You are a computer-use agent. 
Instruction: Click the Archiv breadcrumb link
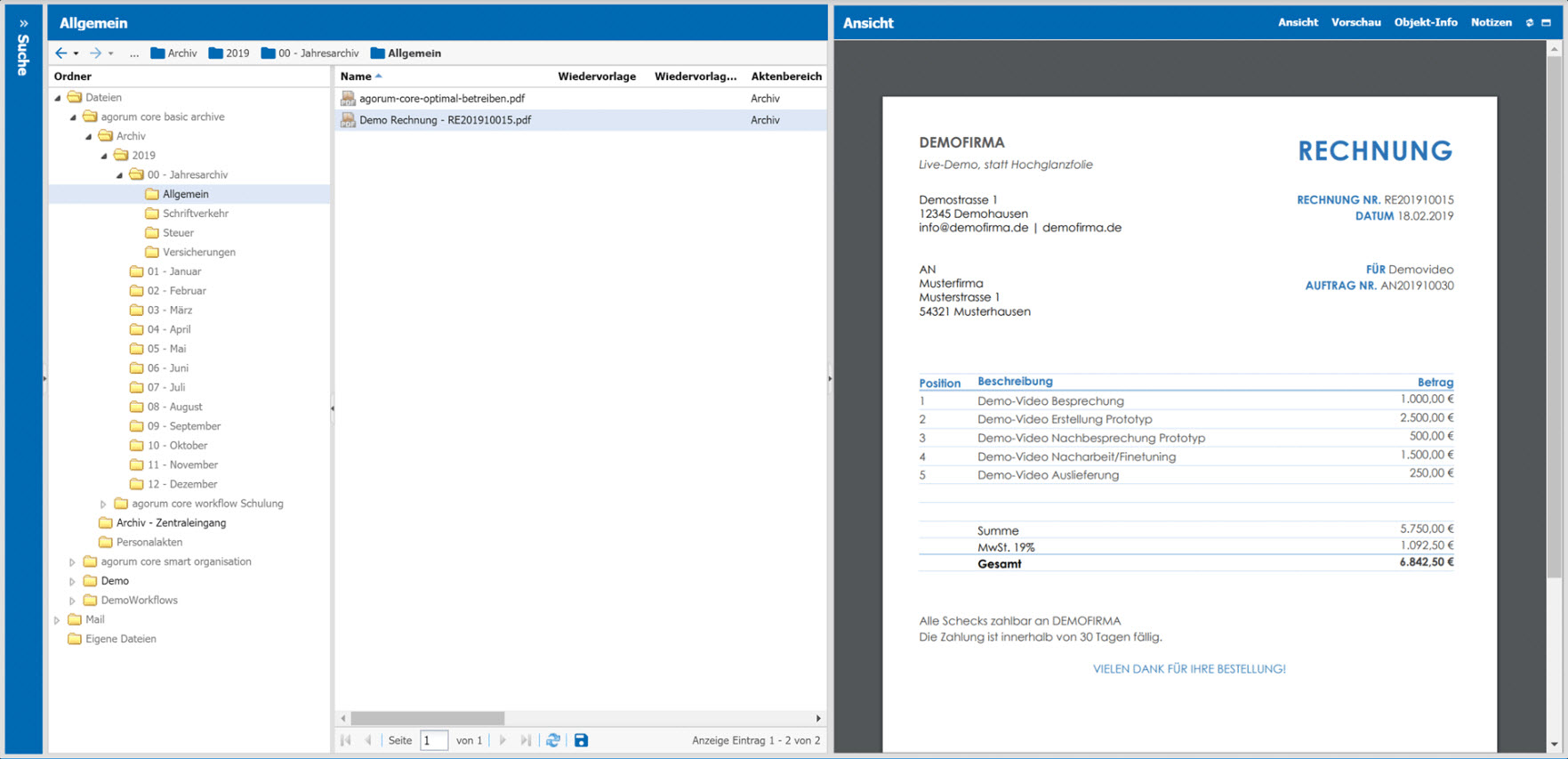(x=174, y=53)
